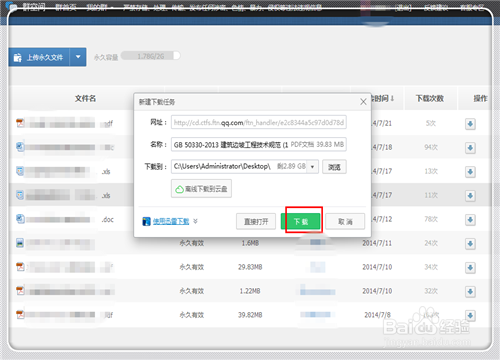Click 永久有效 in the 1.6MB row

click(192, 243)
